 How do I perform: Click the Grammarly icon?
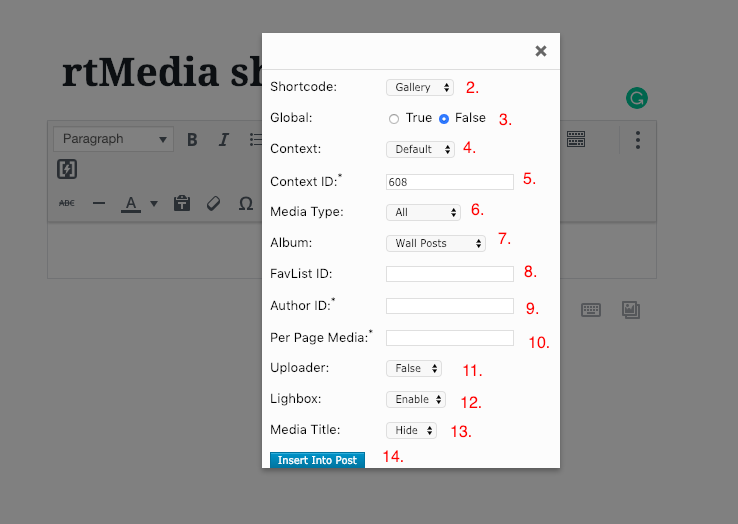[636, 98]
